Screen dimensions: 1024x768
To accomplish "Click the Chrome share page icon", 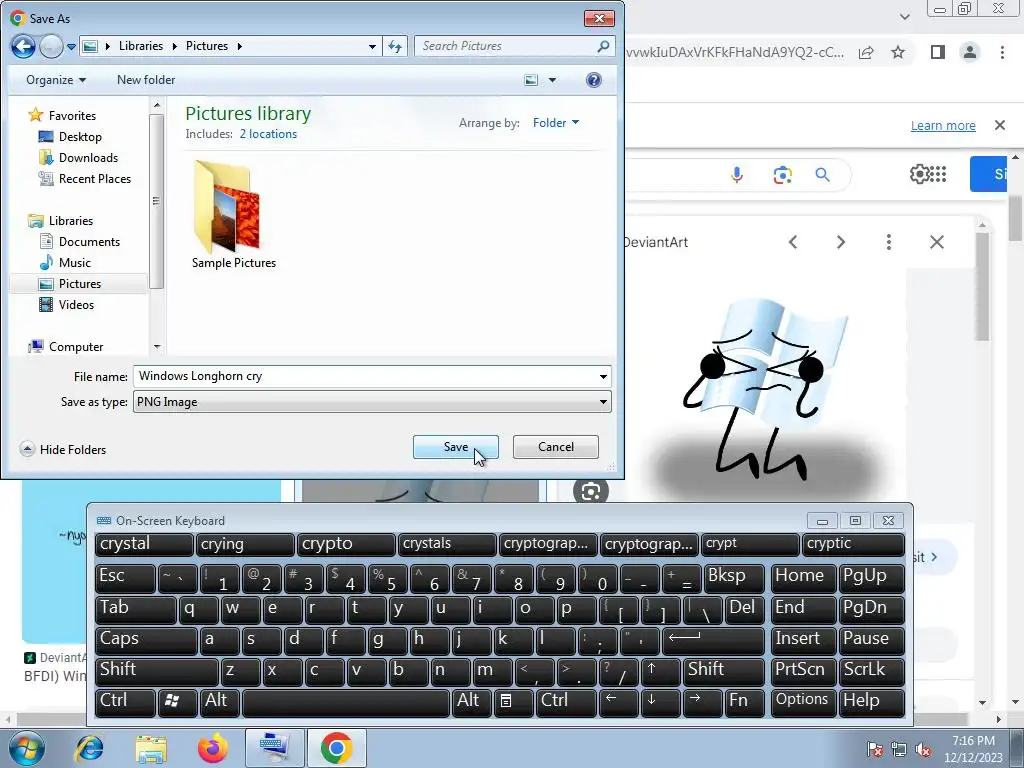I will (866, 52).
